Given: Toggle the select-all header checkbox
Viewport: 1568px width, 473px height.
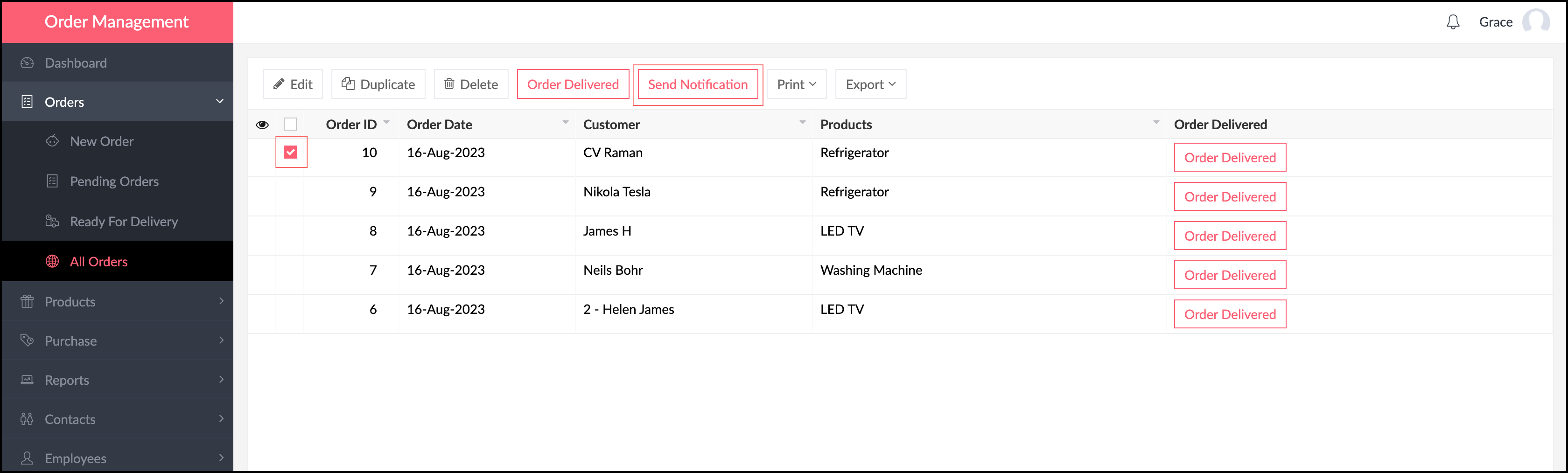Looking at the screenshot, I should (290, 124).
